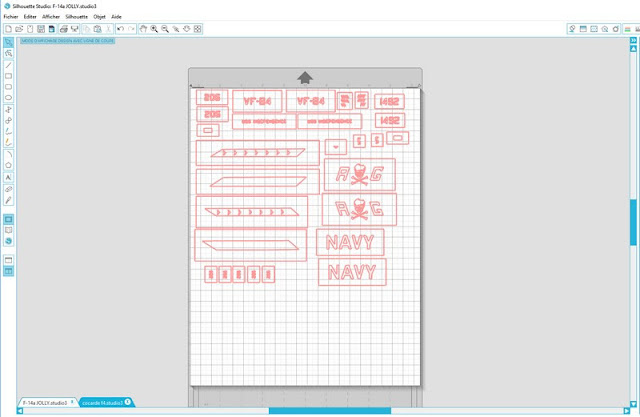Click the save floppy disk icon
The image size is (640, 417).
(41, 29)
